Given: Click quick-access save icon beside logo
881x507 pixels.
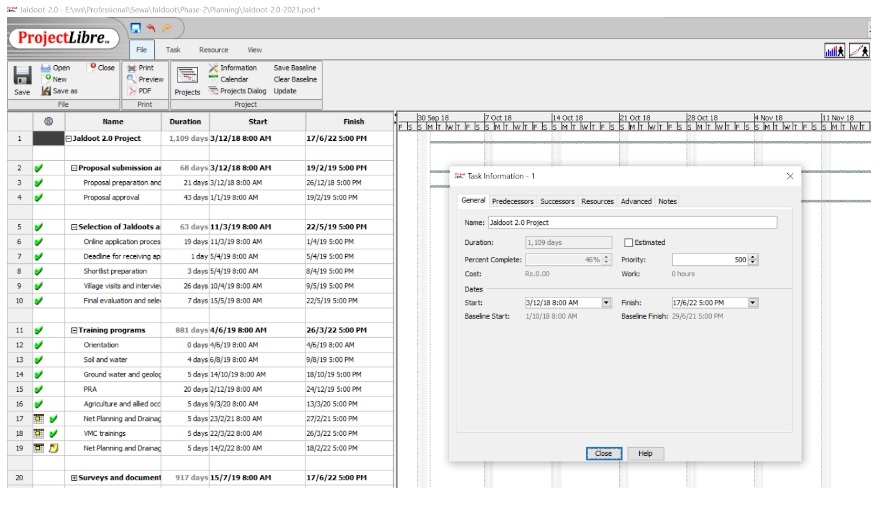Looking at the screenshot, I should [135, 28].
